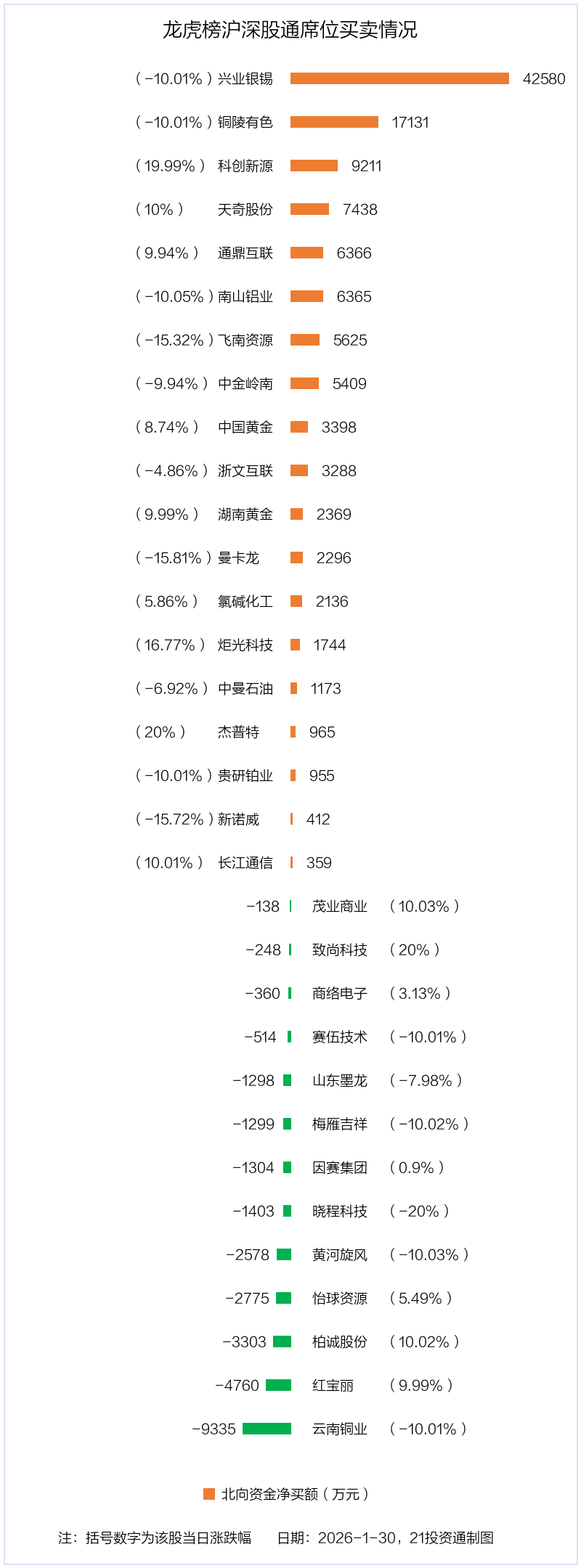Click the 云南铜业 green bar
Image resolution: width=581 pixels, height=1568 pixels.
(267, 1429)
